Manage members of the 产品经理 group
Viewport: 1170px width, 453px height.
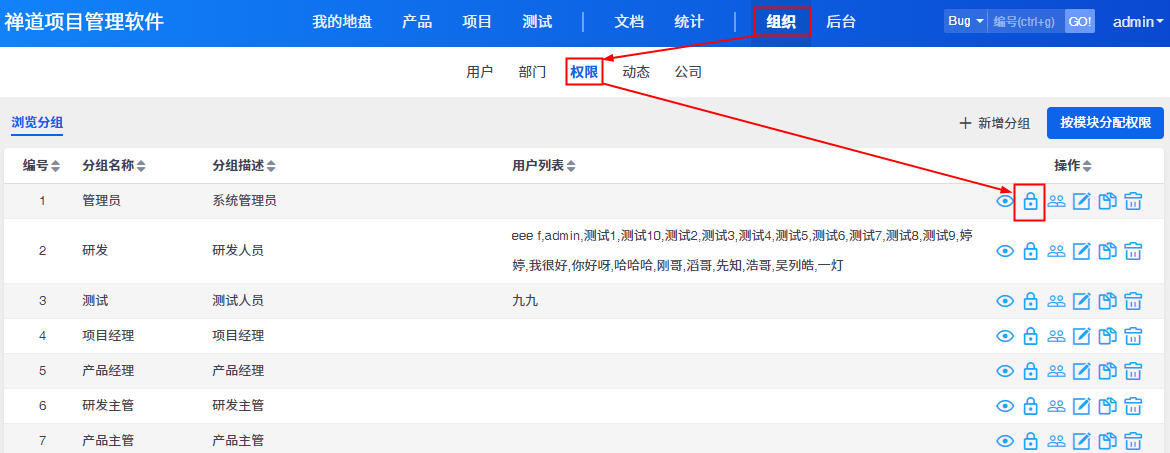[x=1056, y=371]
